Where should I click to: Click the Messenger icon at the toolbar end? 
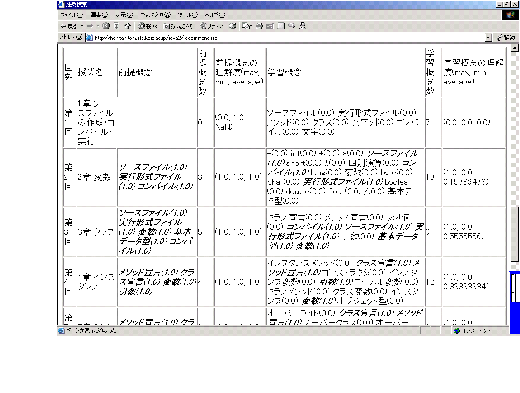click(302, 26)
